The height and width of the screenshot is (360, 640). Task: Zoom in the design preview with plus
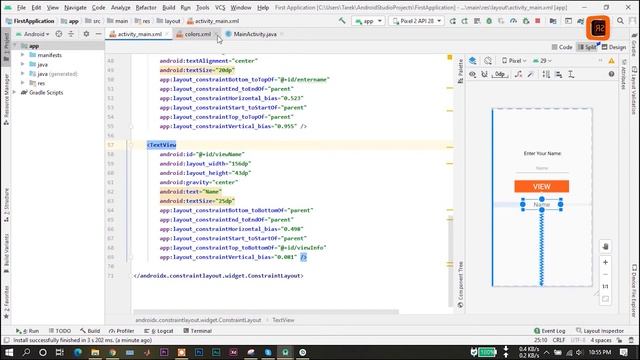tap(605, 262)
